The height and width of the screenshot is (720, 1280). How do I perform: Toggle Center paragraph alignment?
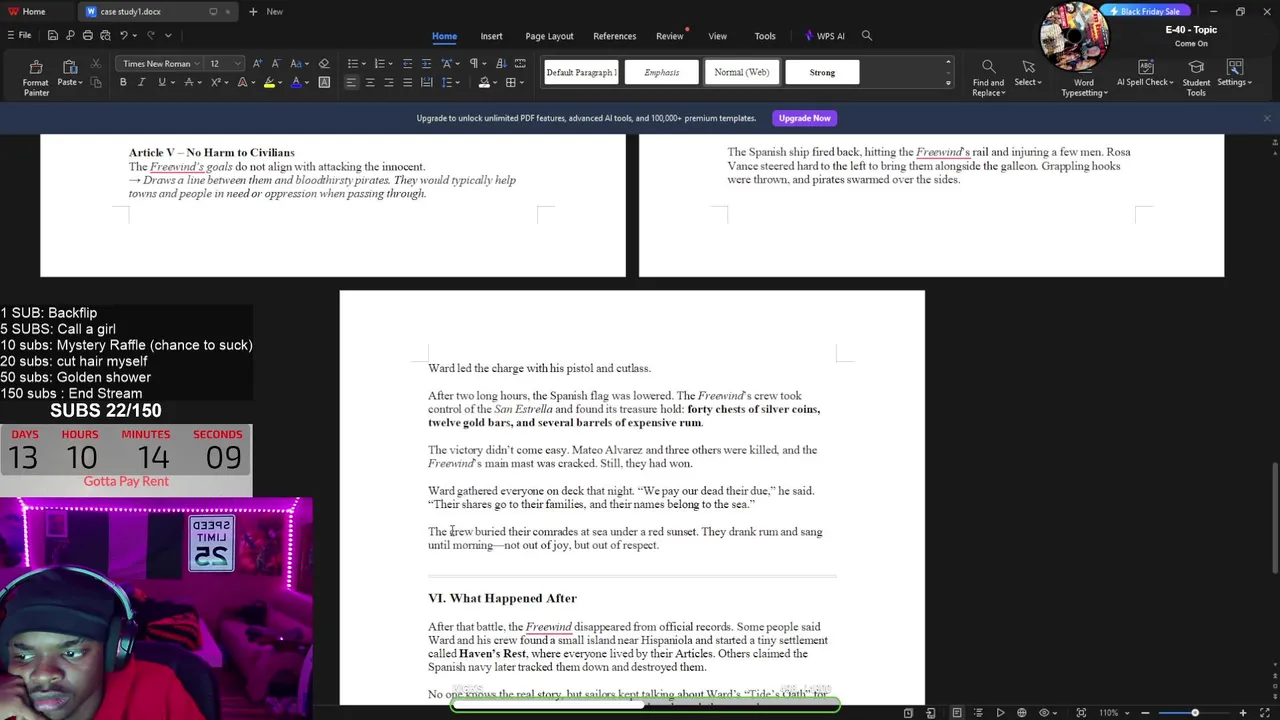point(370,82)
